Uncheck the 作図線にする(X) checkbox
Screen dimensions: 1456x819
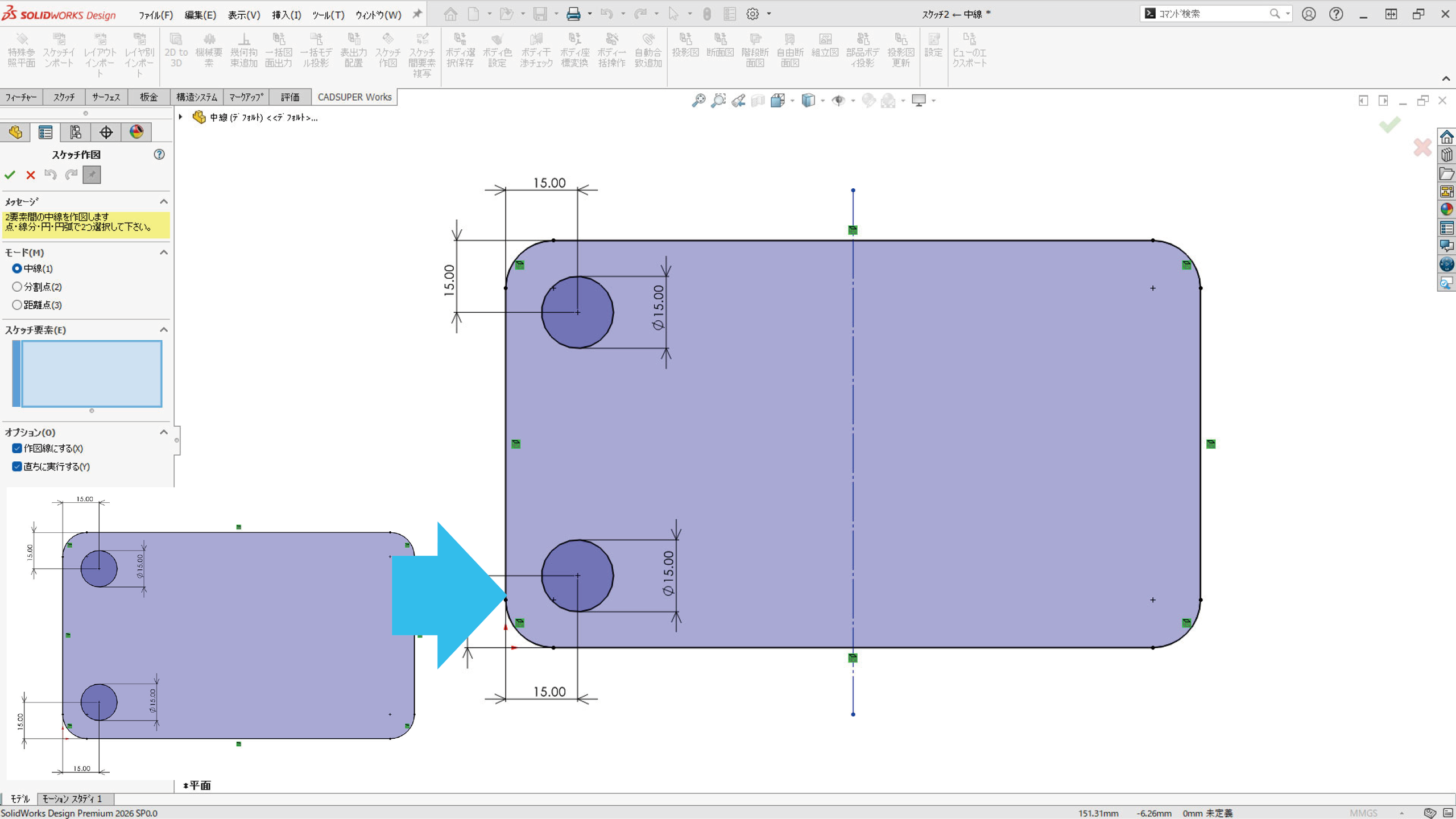coord(17,448)
